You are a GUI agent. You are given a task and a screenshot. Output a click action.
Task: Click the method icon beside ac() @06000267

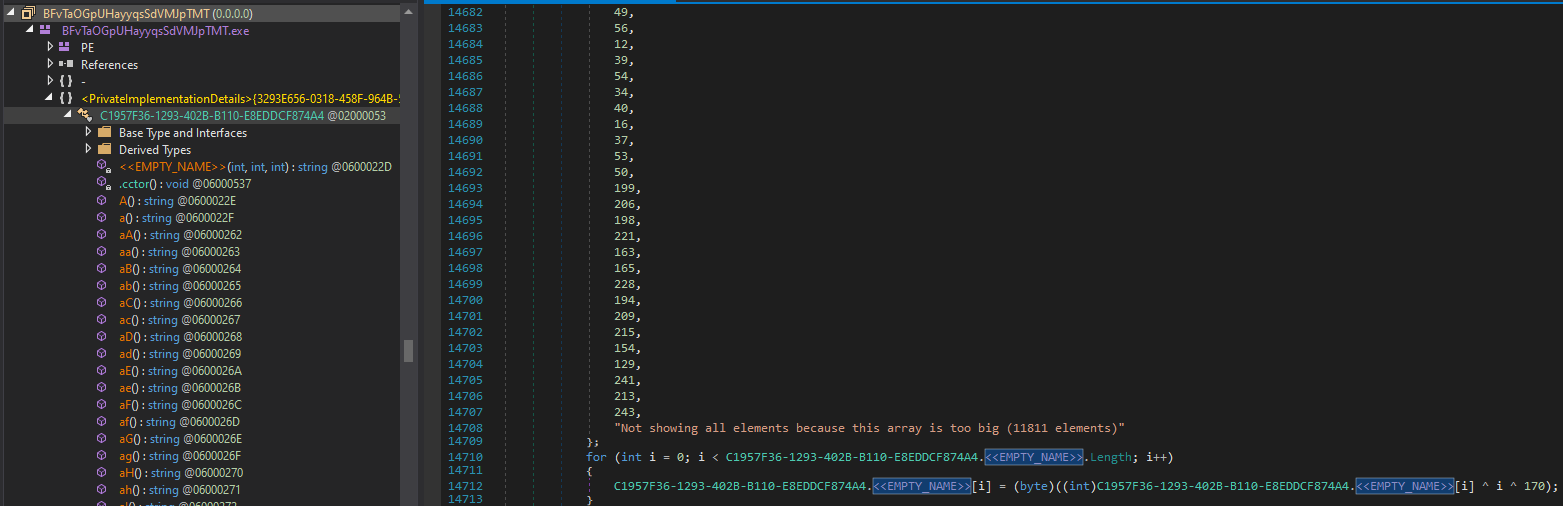pyautogui.click(x=103, y=319)
